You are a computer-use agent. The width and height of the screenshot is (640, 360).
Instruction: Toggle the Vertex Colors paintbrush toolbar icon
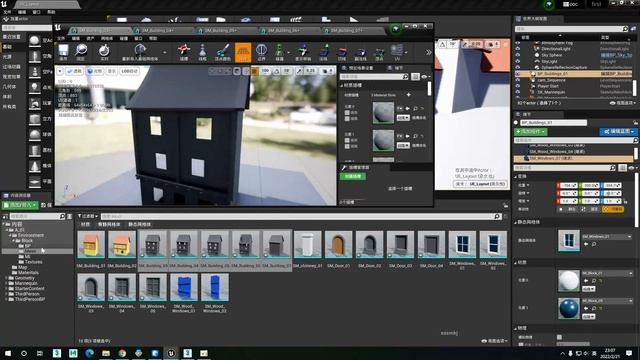tap(223, 52)
